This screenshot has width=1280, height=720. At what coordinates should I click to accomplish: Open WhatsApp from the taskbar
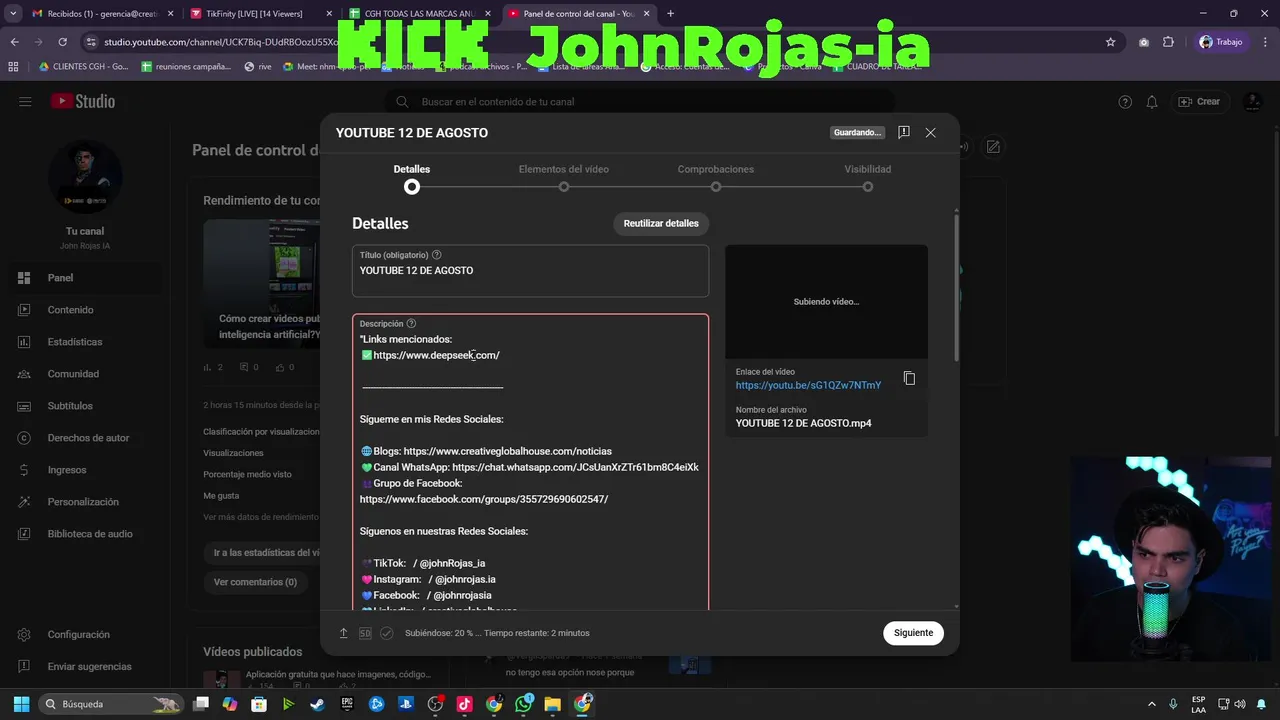click(523, 704)
